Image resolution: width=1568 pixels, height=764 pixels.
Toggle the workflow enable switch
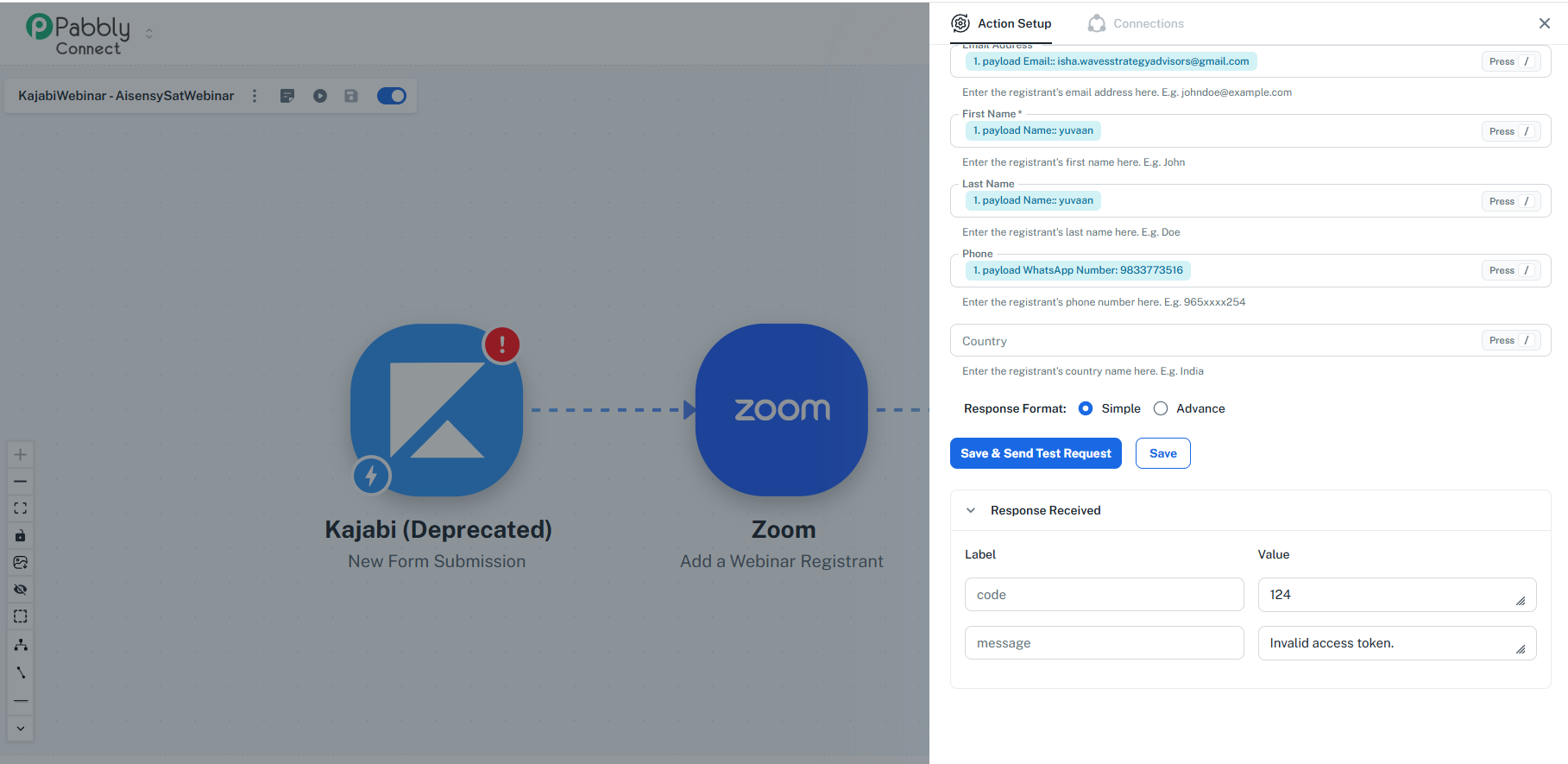(392, 96)
